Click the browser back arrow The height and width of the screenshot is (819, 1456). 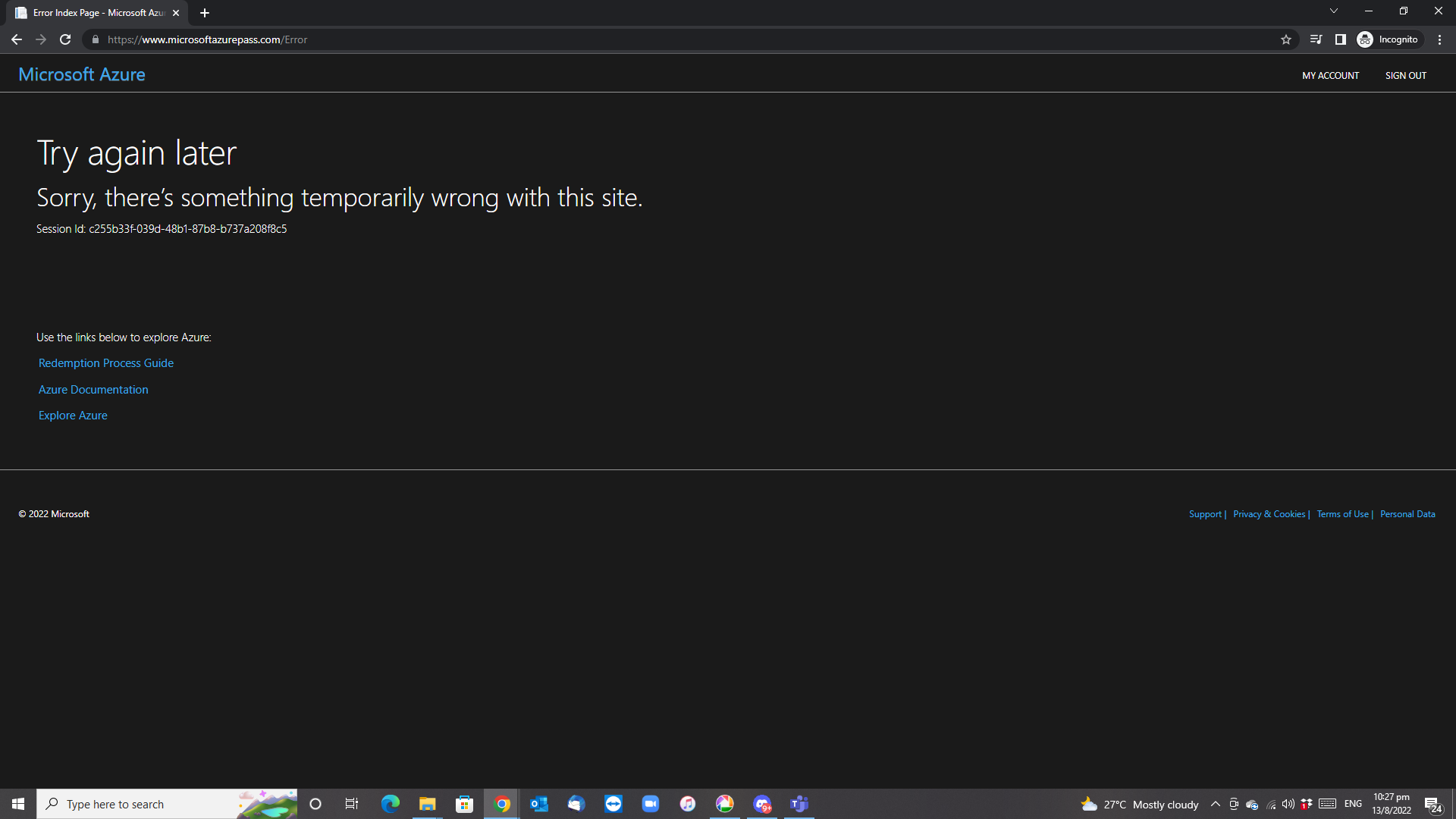17,39
